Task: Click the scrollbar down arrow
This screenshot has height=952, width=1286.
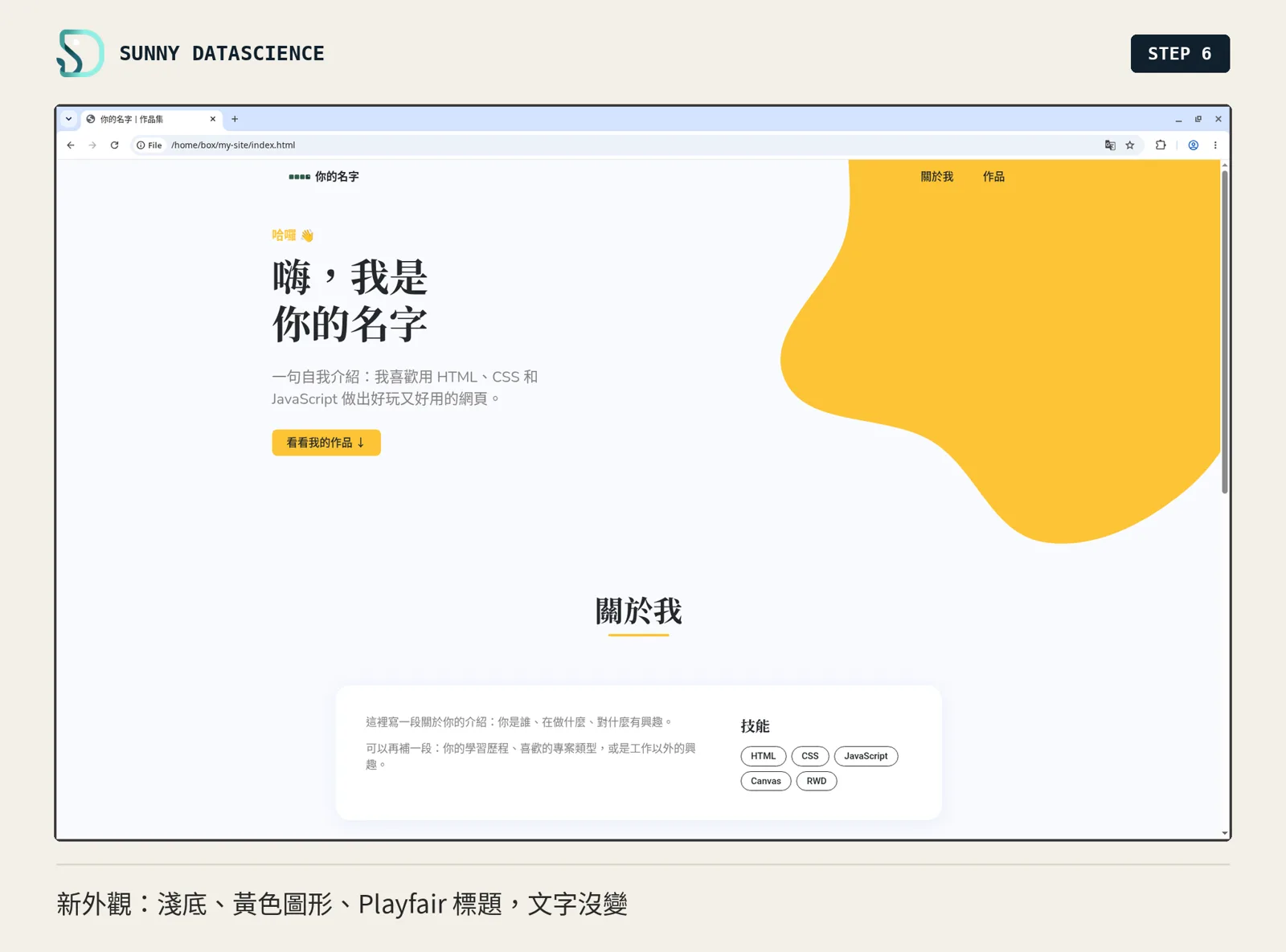Action: (x=1225, y=834)
